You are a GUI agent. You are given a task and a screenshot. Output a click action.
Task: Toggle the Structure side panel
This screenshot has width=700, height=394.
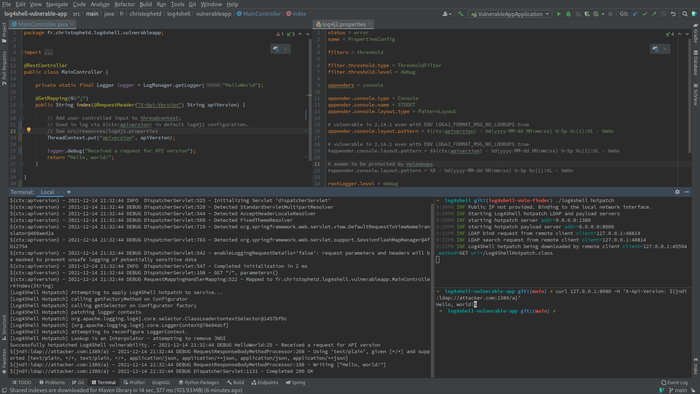[x=4, y=328]
